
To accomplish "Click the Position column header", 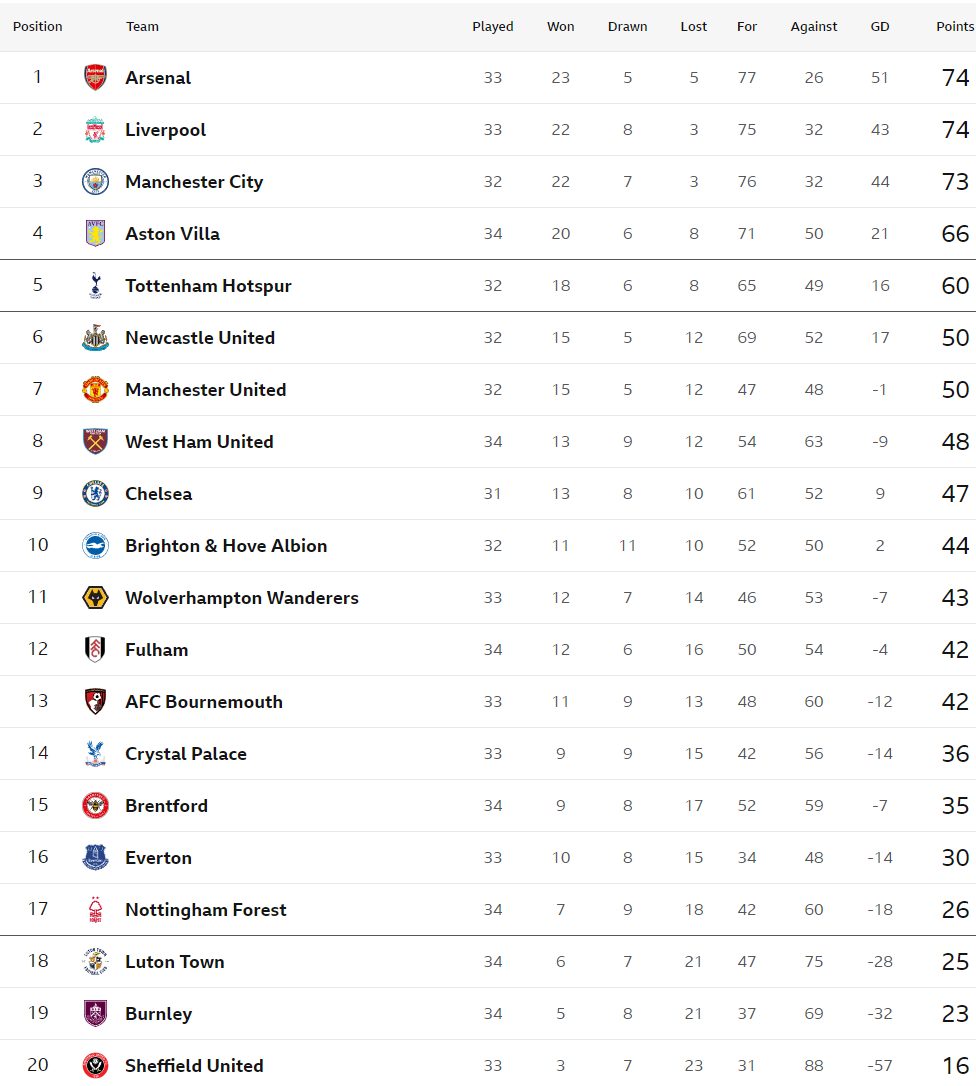I will [x=37, y=26].
